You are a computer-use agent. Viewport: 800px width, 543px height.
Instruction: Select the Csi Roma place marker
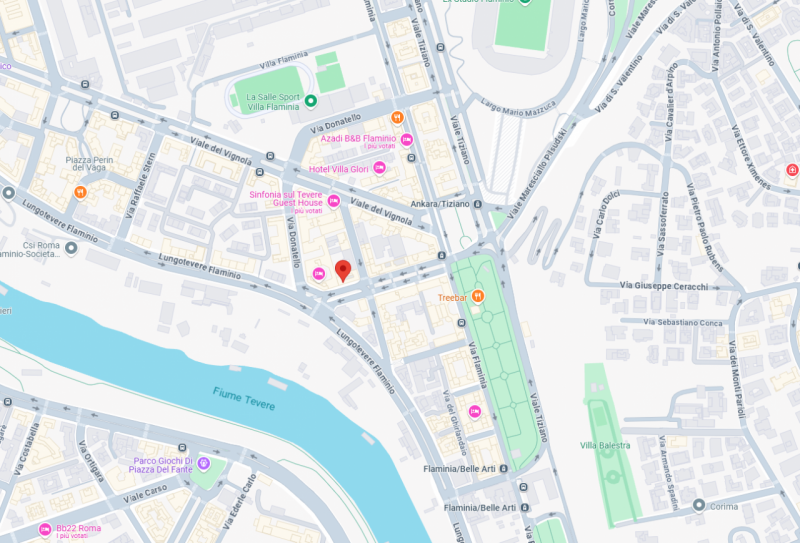[x=71, y=249]
